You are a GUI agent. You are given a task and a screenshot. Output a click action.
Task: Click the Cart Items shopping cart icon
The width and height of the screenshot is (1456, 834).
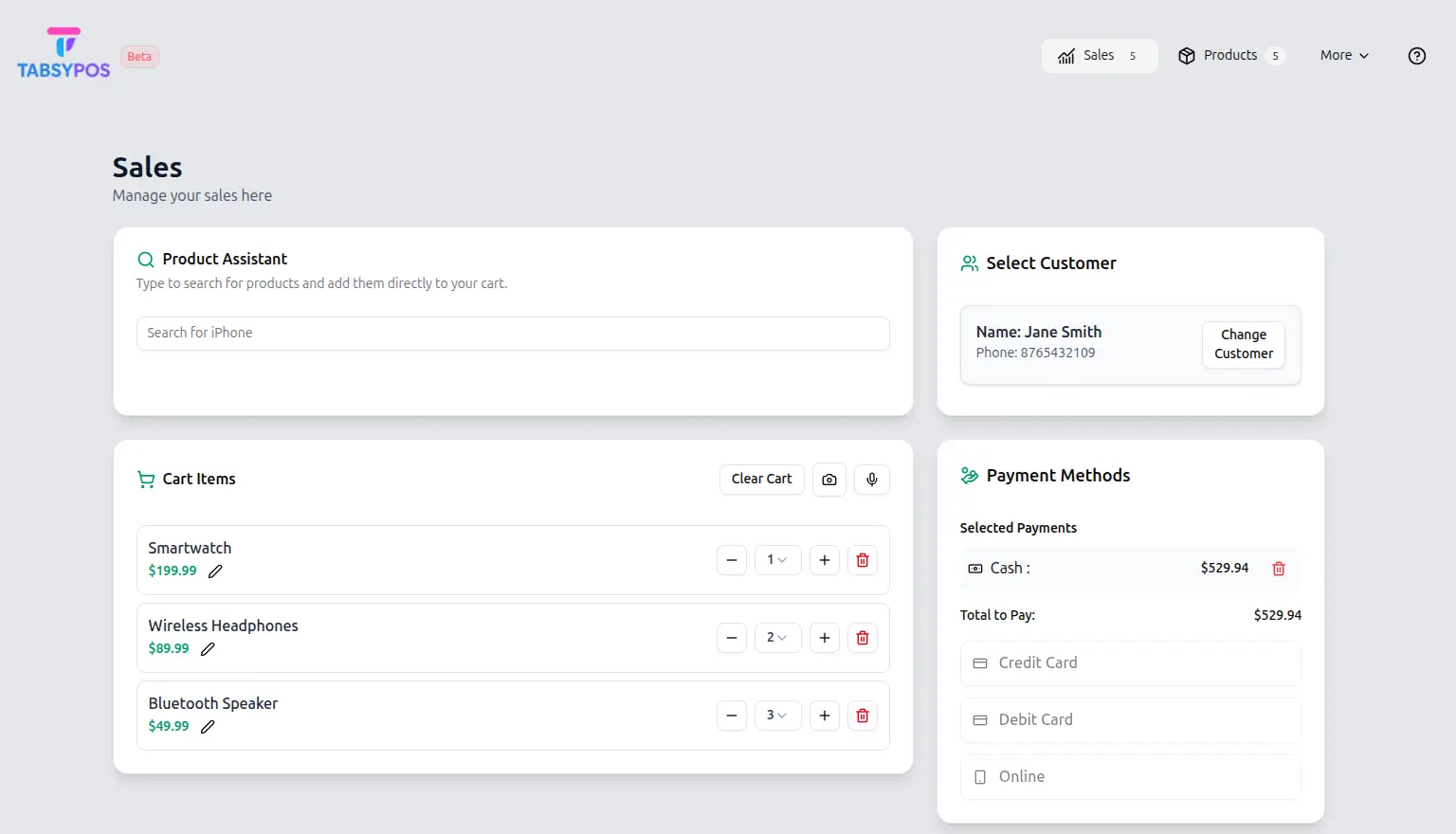146,480
